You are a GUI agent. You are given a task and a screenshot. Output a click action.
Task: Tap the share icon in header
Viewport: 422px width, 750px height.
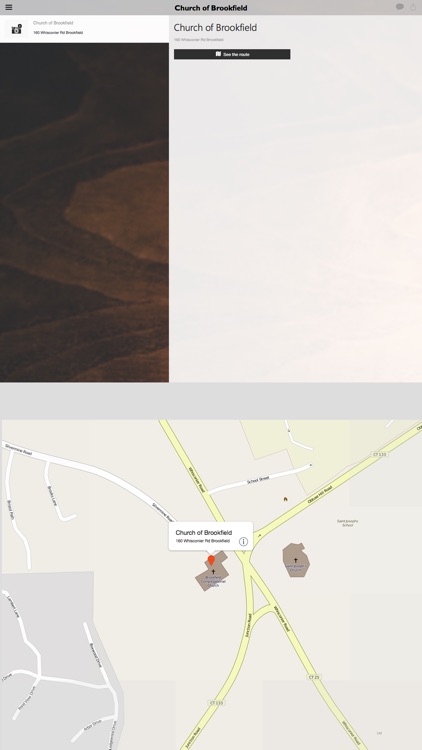coord(414,7)
